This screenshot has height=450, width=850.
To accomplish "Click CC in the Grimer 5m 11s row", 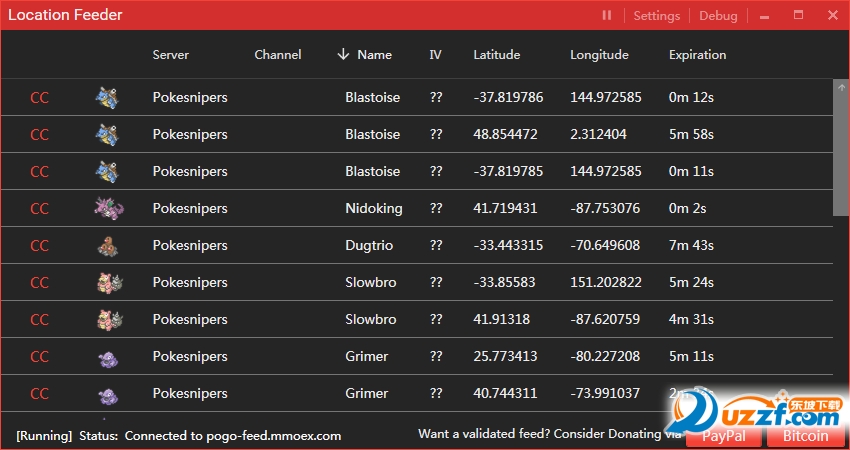I will click(x=39, y=356).
